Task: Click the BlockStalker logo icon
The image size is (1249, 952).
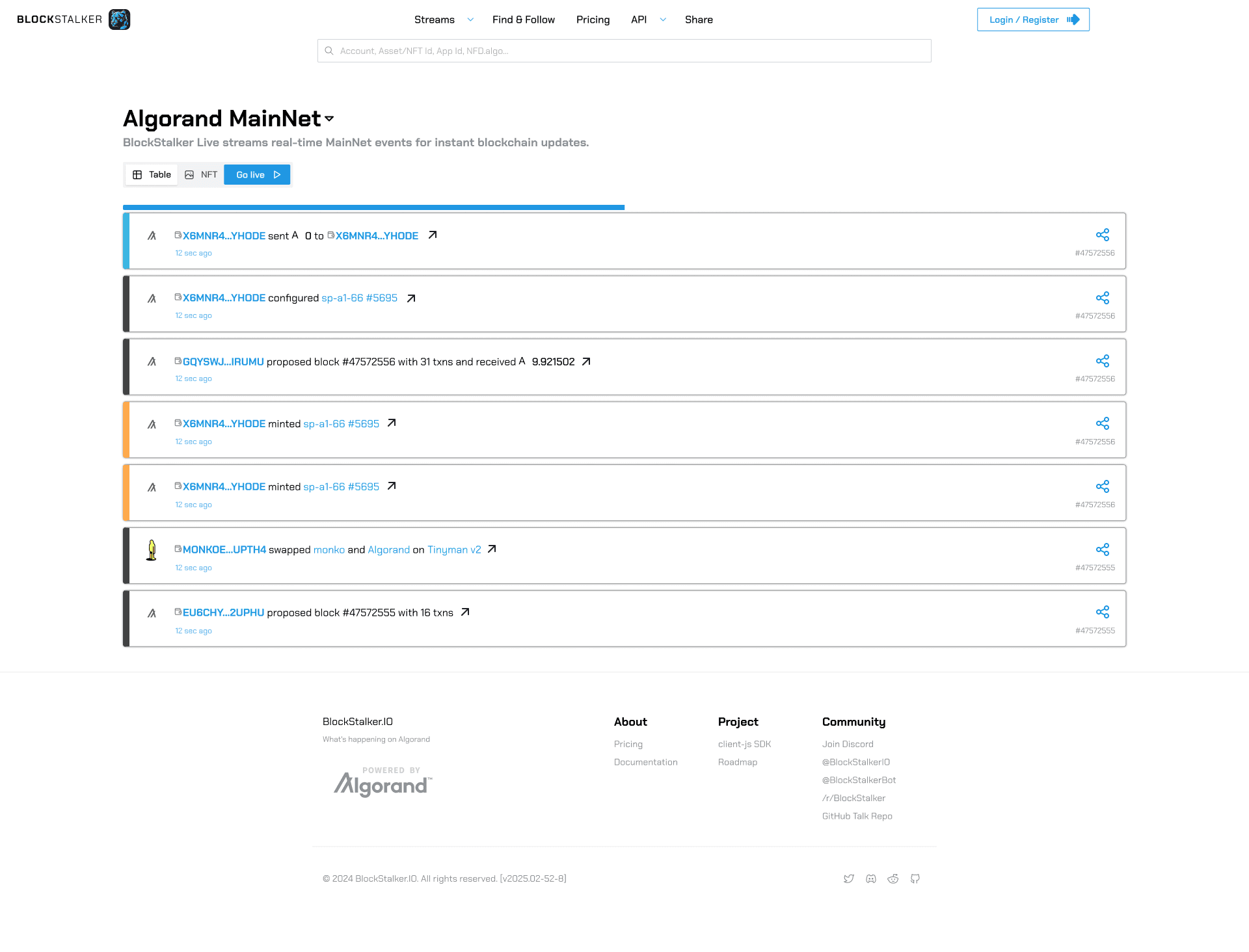Action: (119, 20)
